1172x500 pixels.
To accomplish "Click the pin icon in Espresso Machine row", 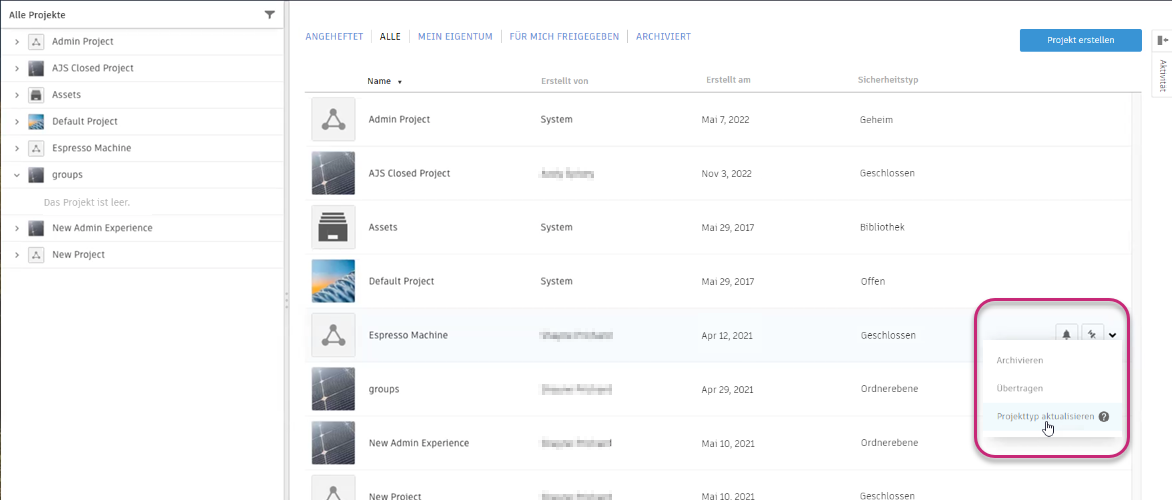I will (1092, 335).
